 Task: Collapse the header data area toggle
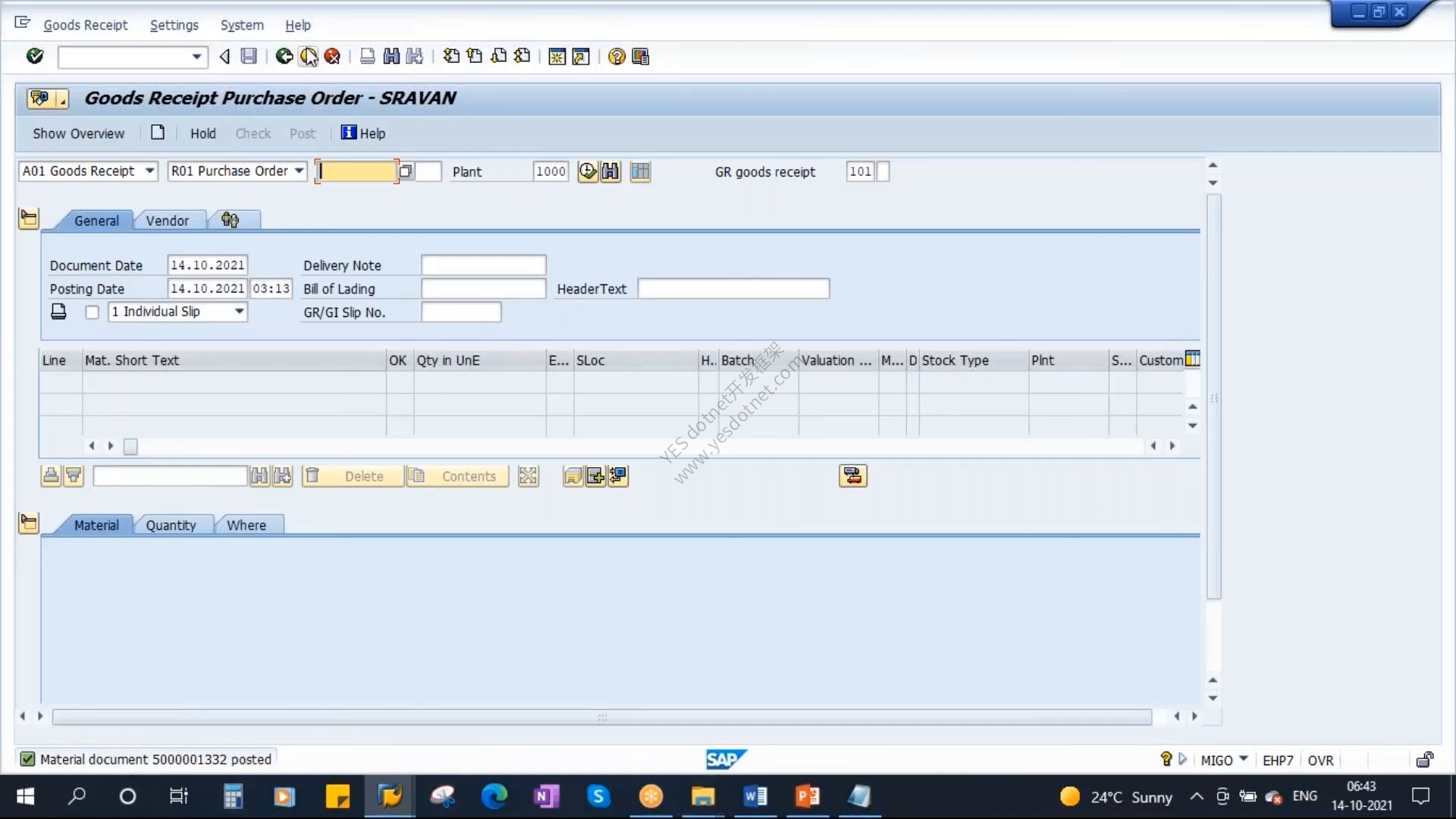29,220
